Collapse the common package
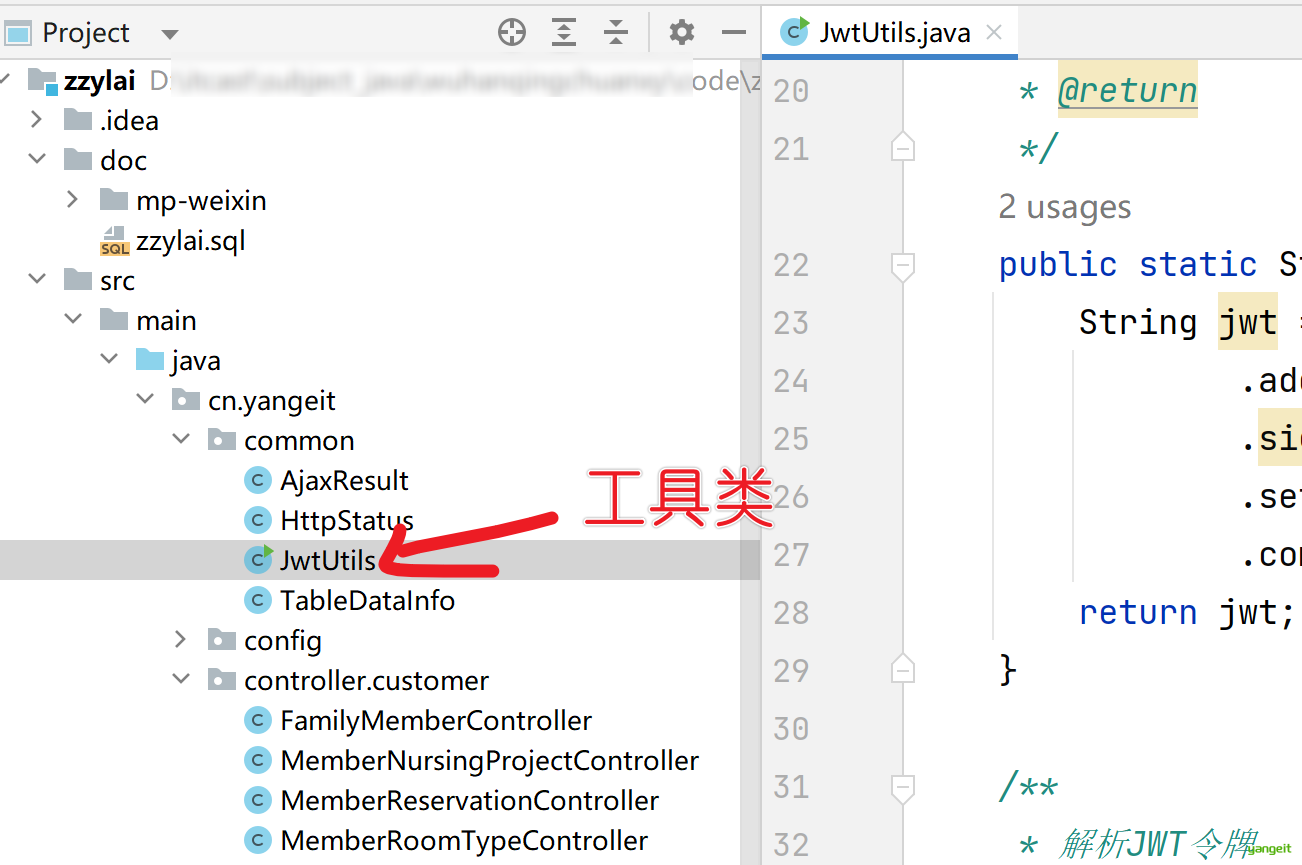Viewport: 1302px width, 865px height. [x=181, y=440]
